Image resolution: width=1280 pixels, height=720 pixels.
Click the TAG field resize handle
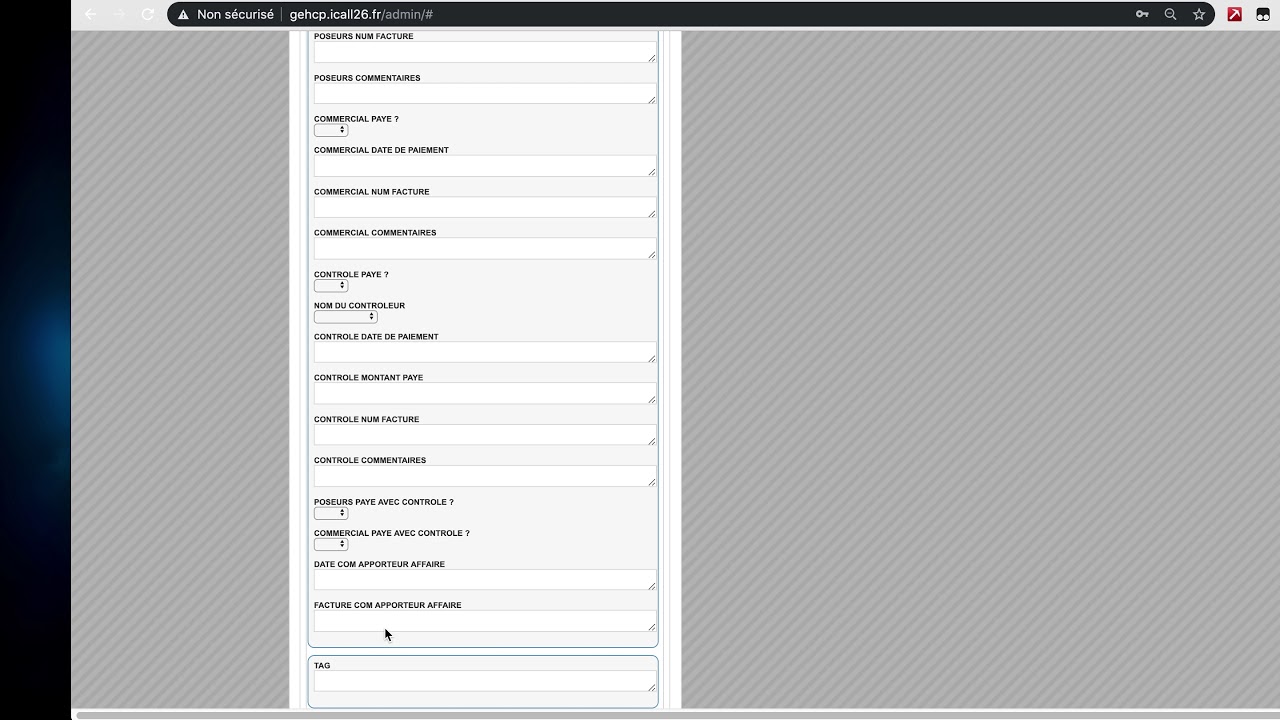tap(651, 687)
